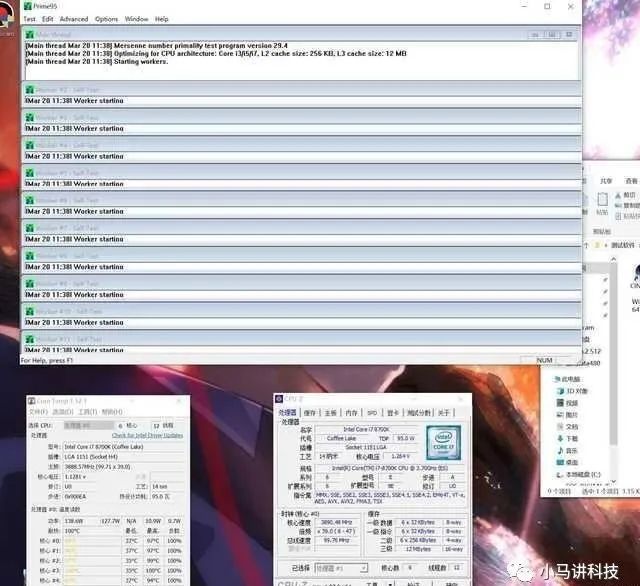Open the 共享 tab in File Explorer
This screenshot has height=586, width=640.
(x=606, y=181)
